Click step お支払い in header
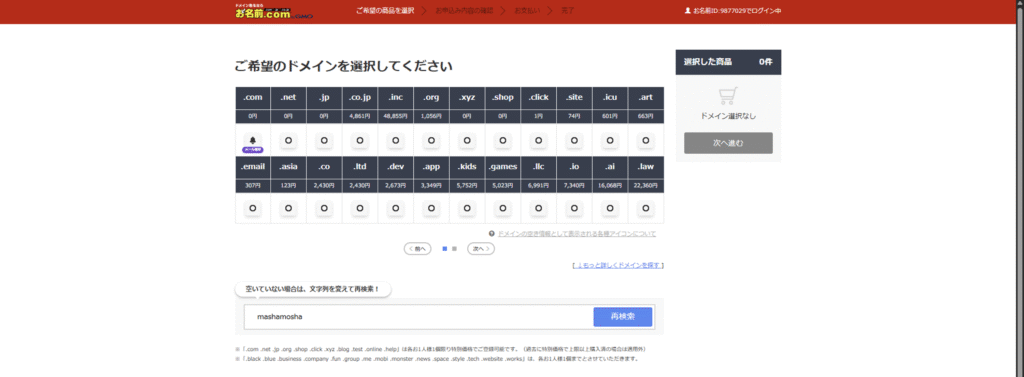 [528, 11]
